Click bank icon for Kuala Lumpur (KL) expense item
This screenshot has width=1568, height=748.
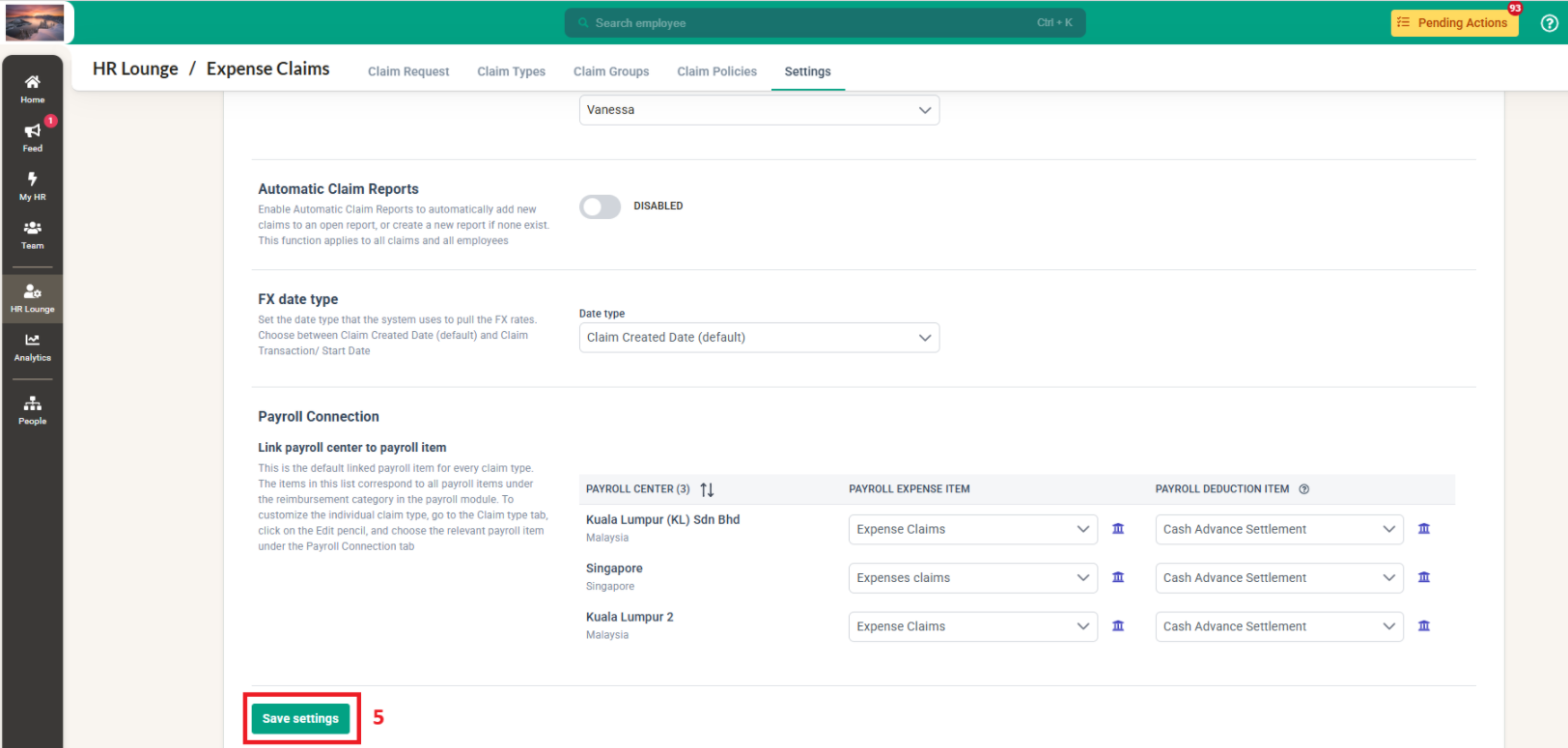[1118, 529]
